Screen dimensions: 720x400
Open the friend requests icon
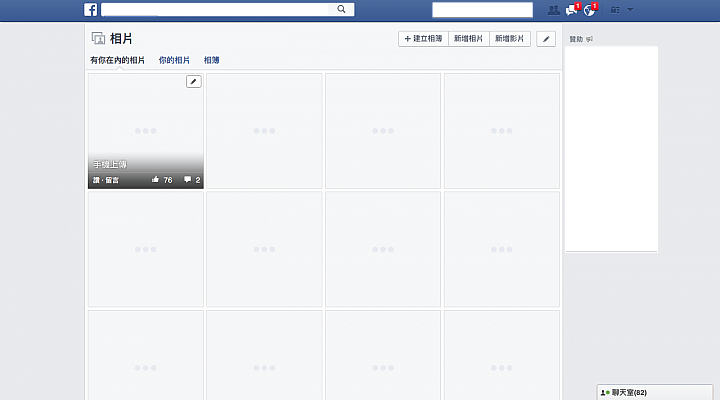coord(554,10)
